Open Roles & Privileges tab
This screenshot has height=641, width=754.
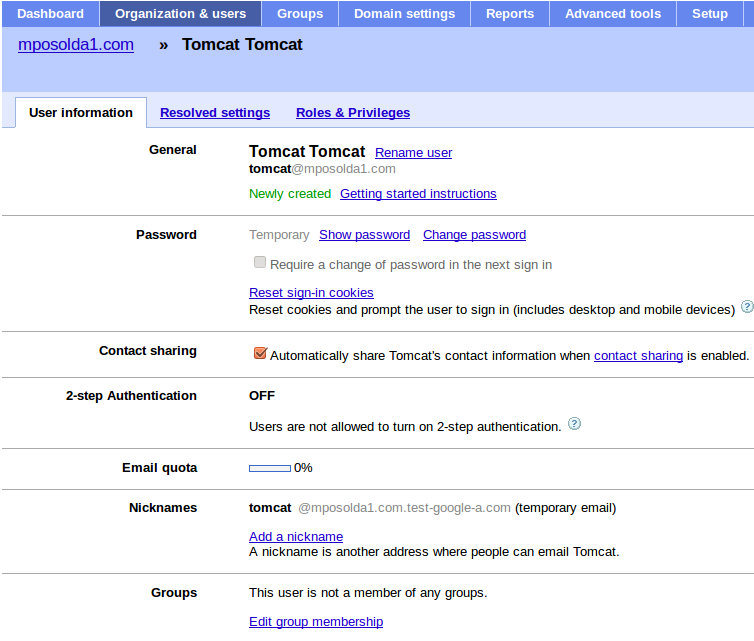pos(353,113)
